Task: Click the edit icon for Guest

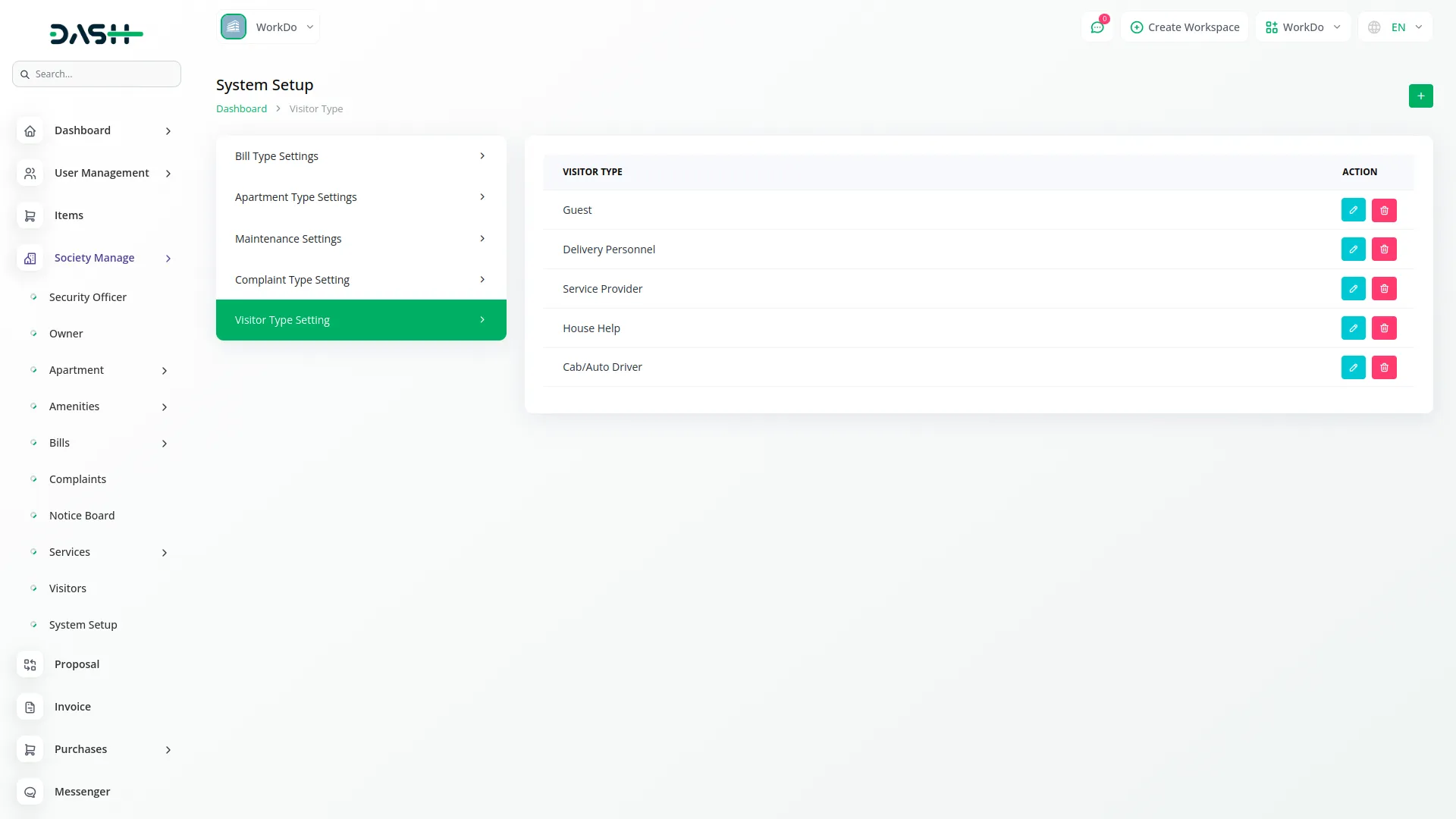Action: tap(1353, 210)
